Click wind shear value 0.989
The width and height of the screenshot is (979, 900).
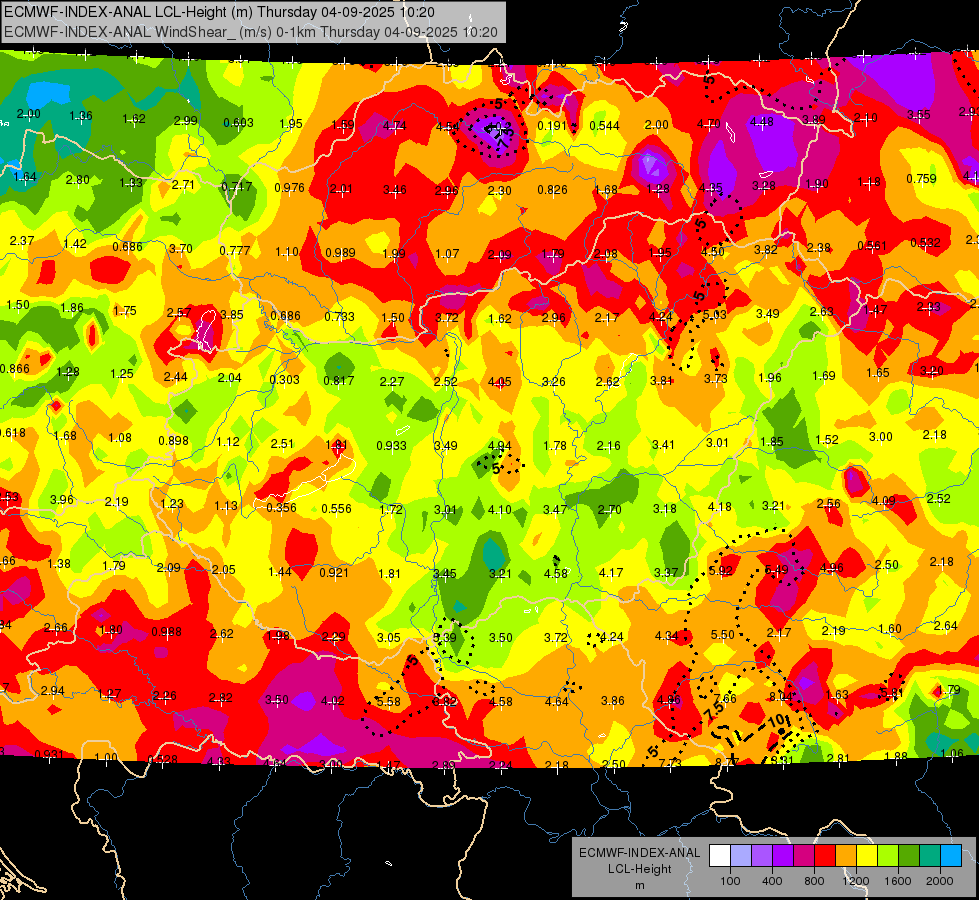340,252
